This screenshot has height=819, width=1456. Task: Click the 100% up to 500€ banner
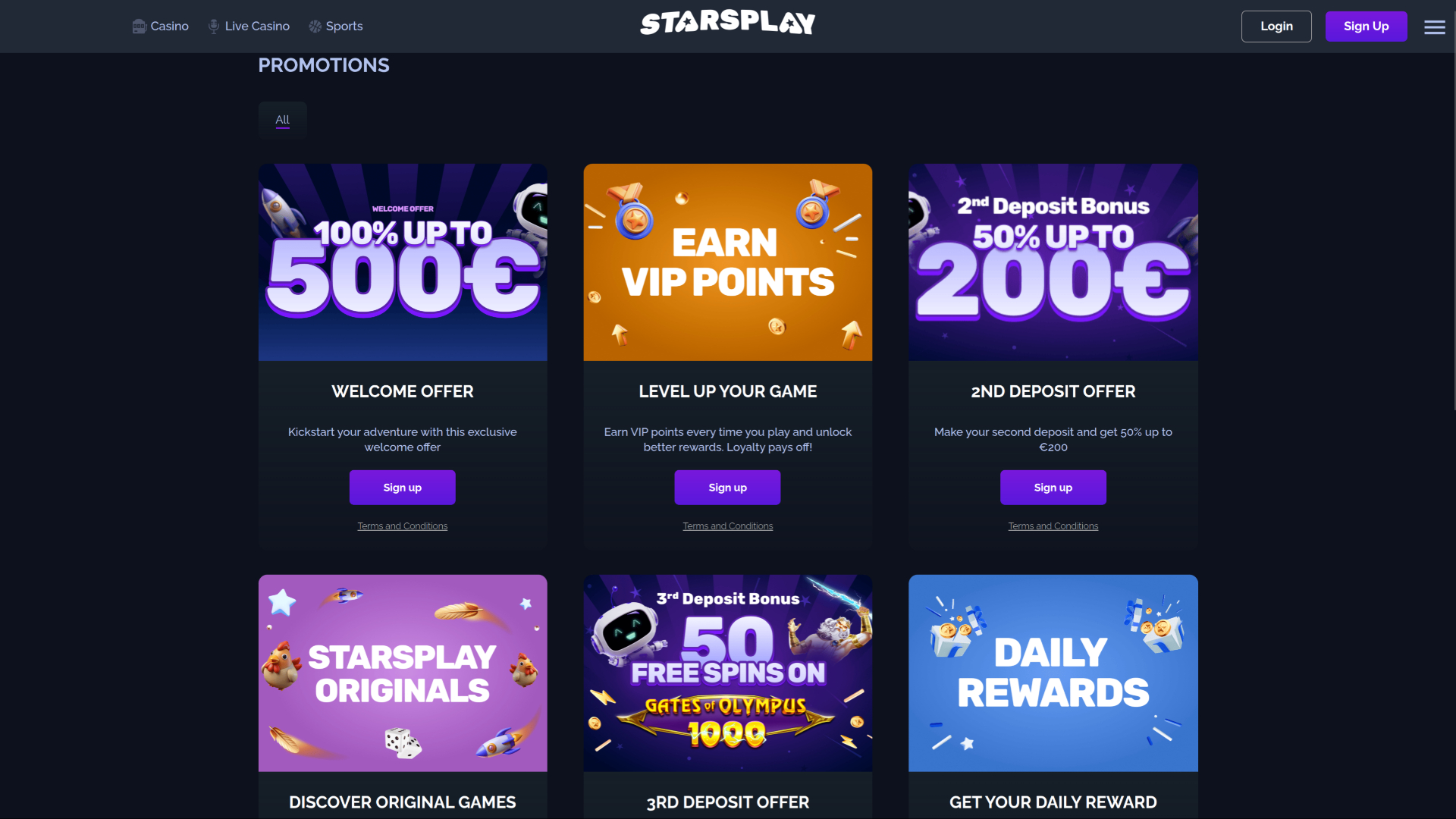(x=402, y=262)
